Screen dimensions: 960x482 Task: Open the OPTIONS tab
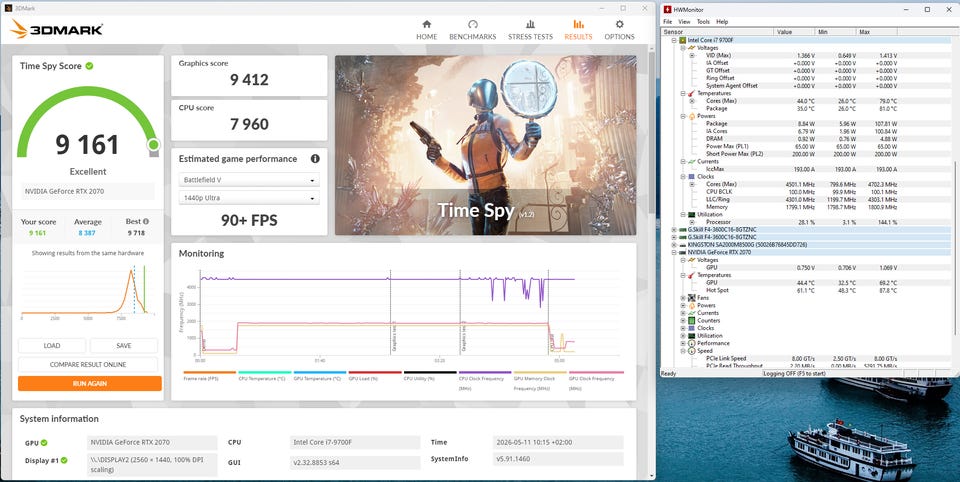tap(620, 30)
